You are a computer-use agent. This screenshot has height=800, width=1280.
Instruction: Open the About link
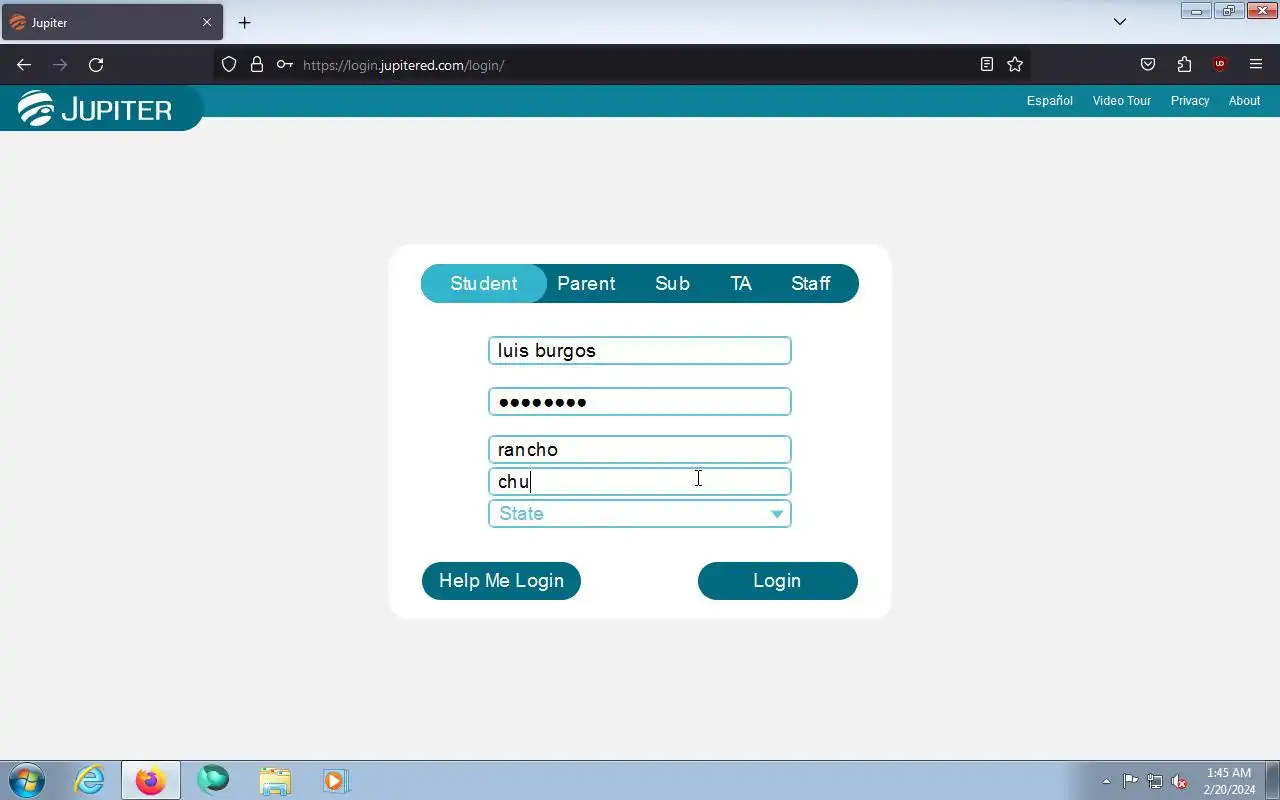pyautogui.click(x=1244, y=101)
